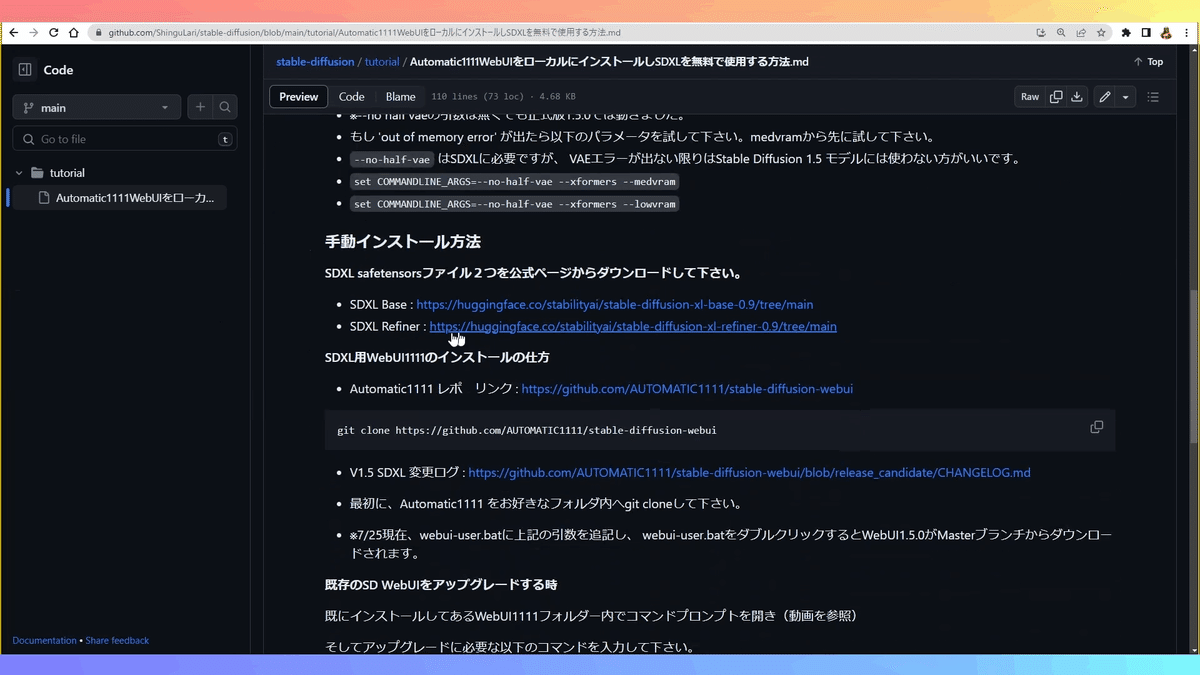Collapse the tutorial folder chevron
The height and width of the screenshot is (675, 1200).
(x=19, y=173)
